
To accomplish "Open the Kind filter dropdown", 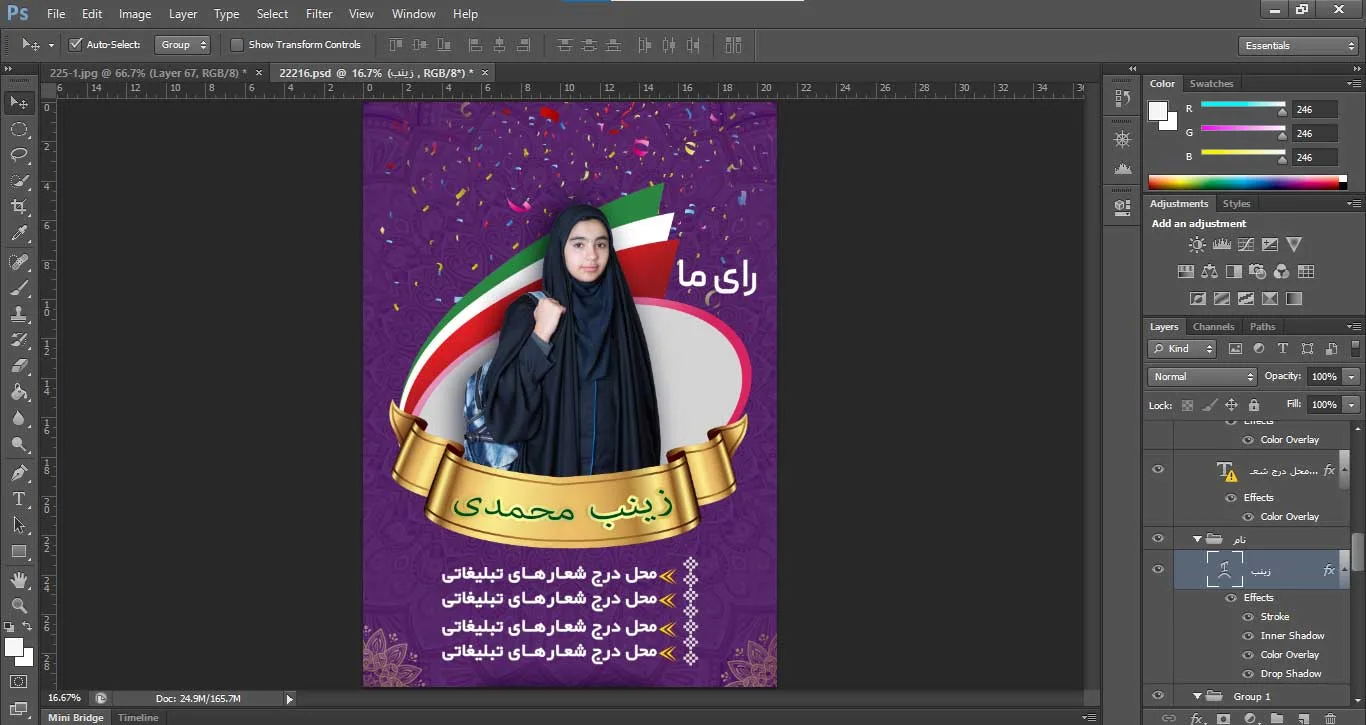I will [x=1182, y=349].
